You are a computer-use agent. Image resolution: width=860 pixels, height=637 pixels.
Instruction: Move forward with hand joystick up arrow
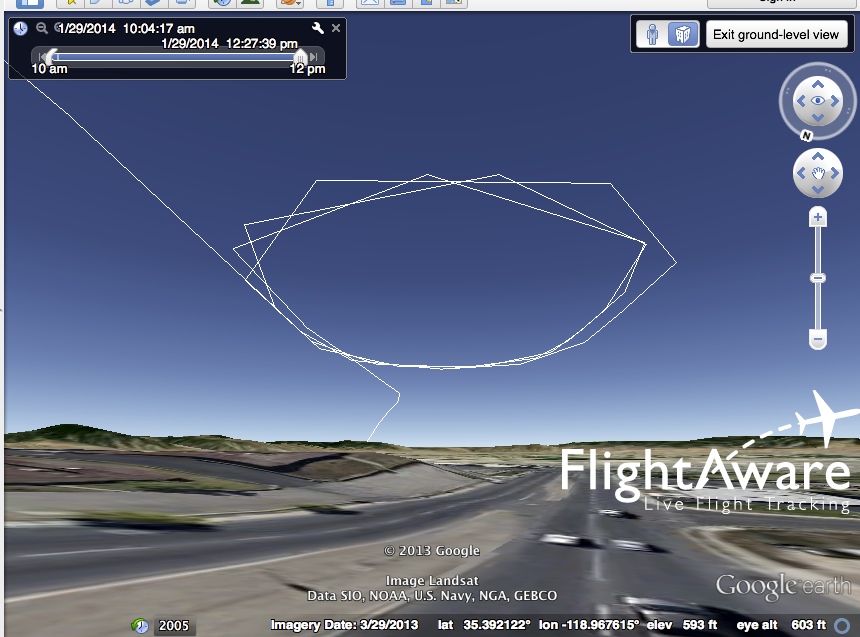(818, 156)
